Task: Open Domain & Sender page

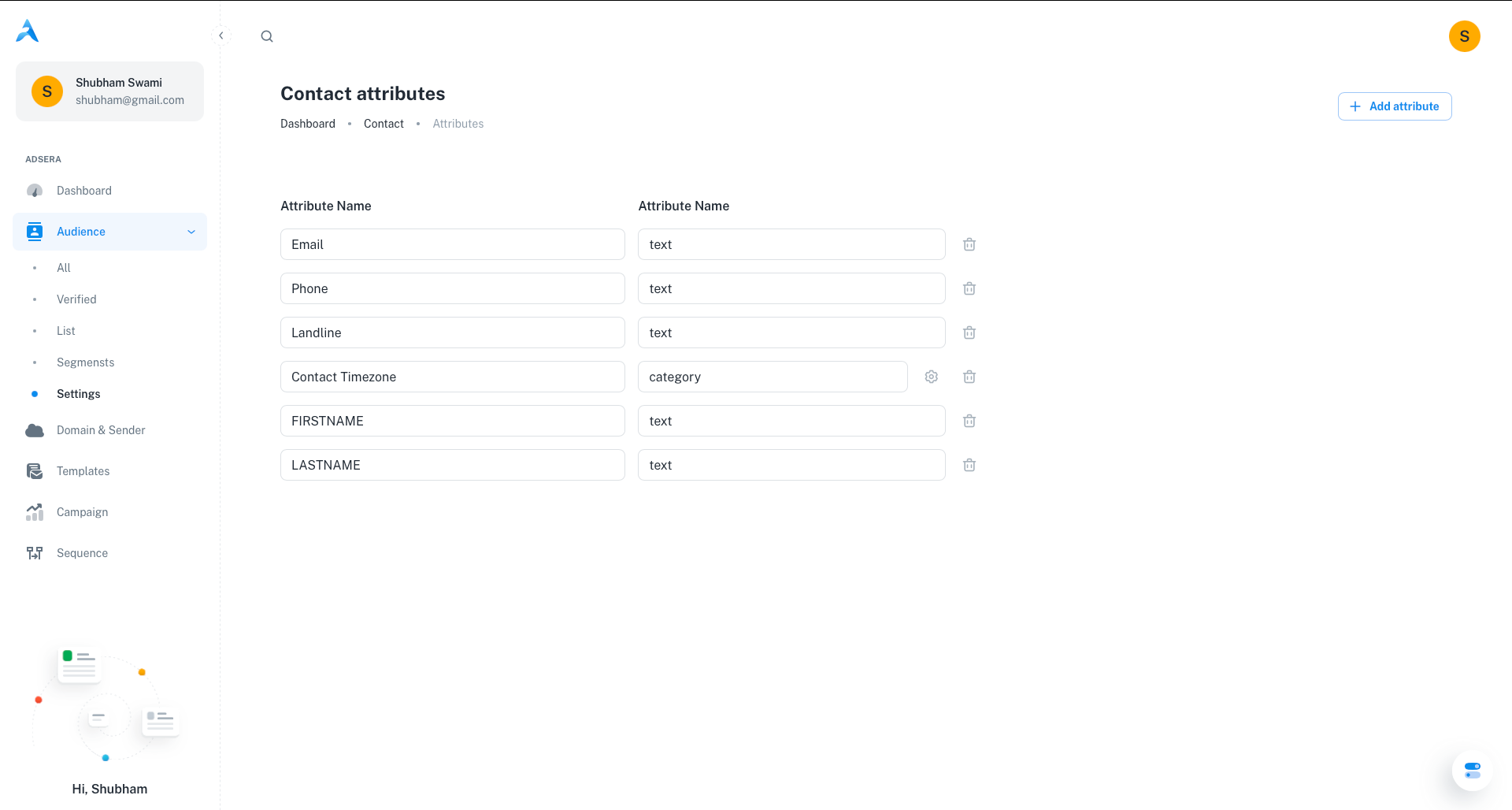Action: coord(101,430)
